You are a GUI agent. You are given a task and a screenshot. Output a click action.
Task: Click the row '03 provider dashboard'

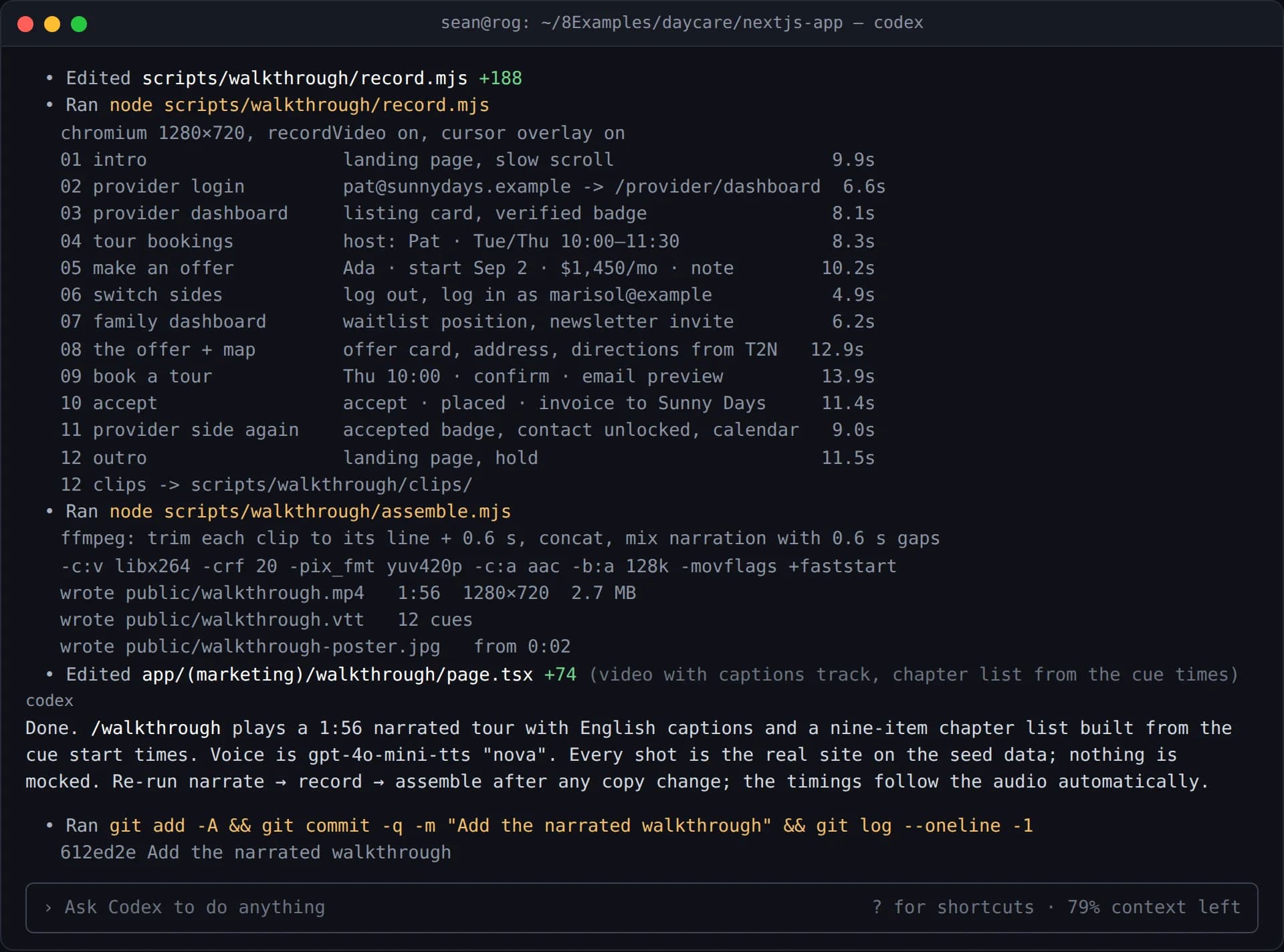[x=467, y=213]
